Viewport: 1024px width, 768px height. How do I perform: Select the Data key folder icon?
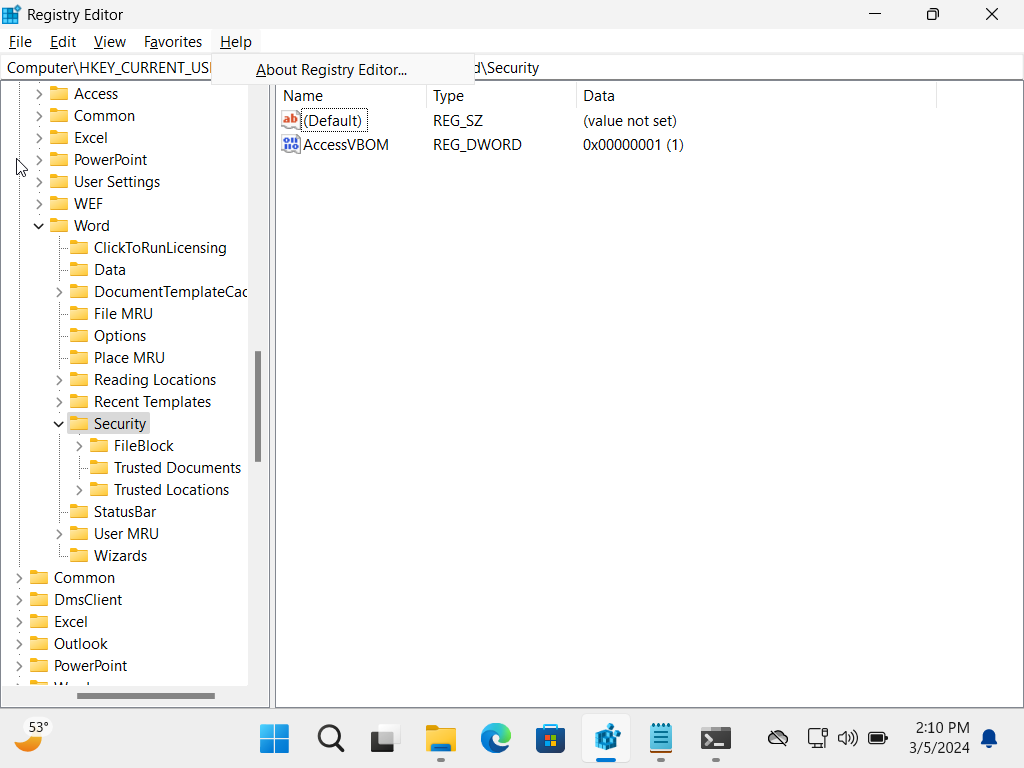click(x=79, y=270)
